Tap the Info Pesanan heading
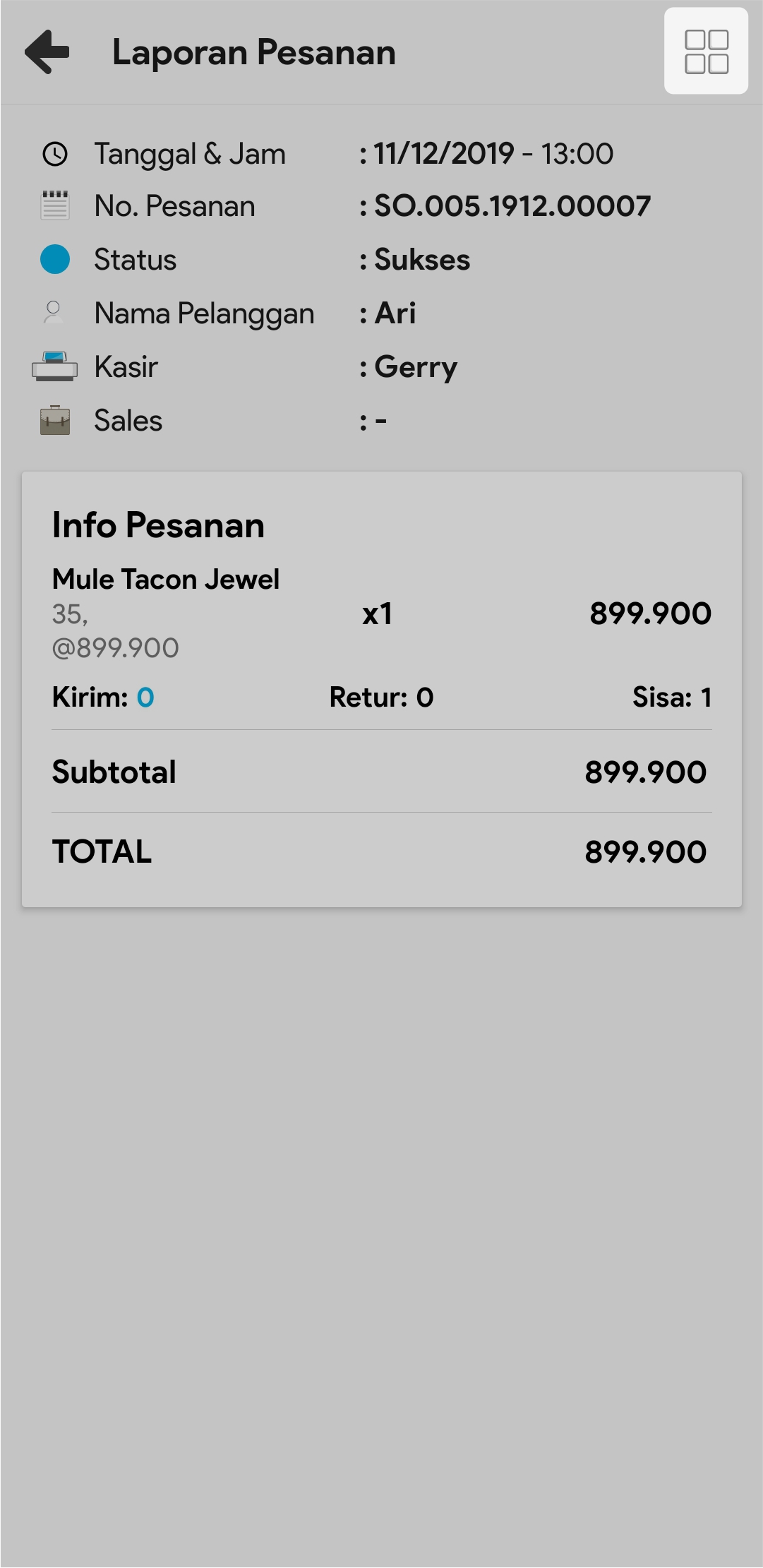This screenshot has height=1568, width=763. 159,525
